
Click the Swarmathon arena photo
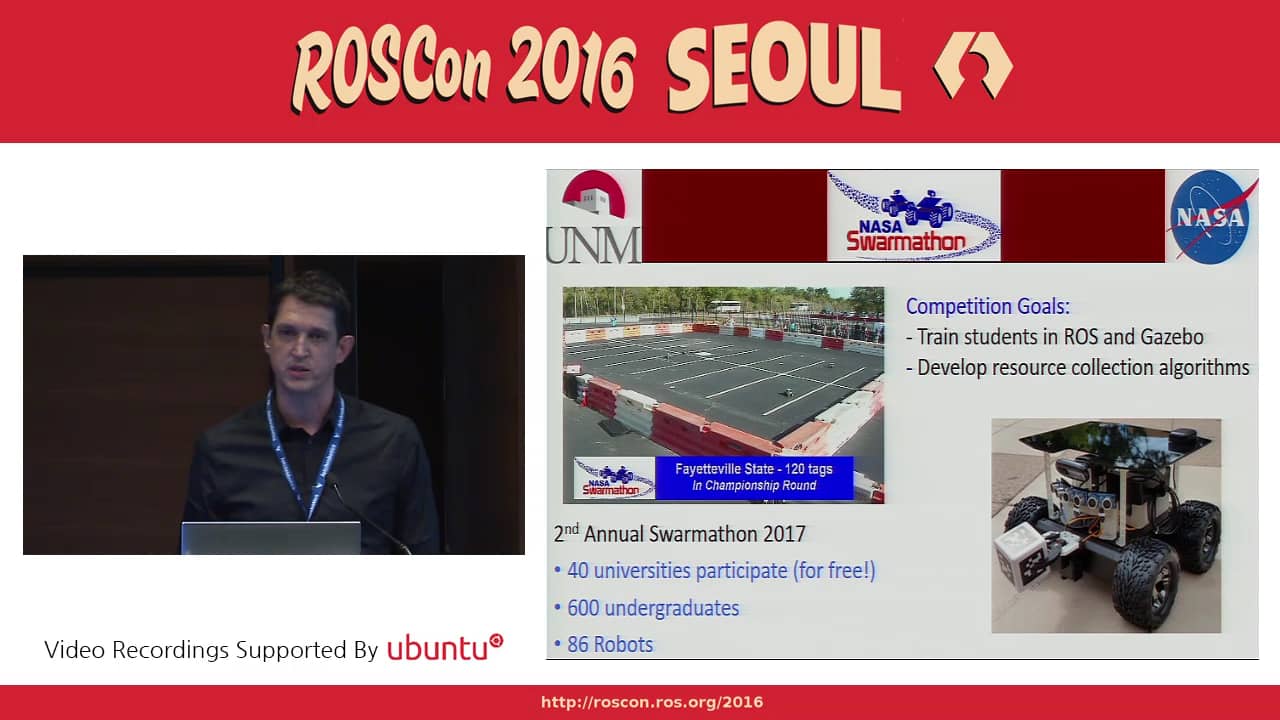[723, 395]
